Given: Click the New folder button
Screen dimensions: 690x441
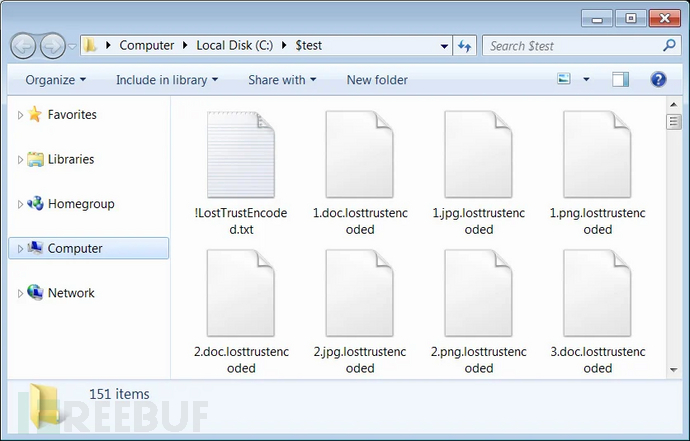Looking at the screenshot, I should tap(377, 80).
